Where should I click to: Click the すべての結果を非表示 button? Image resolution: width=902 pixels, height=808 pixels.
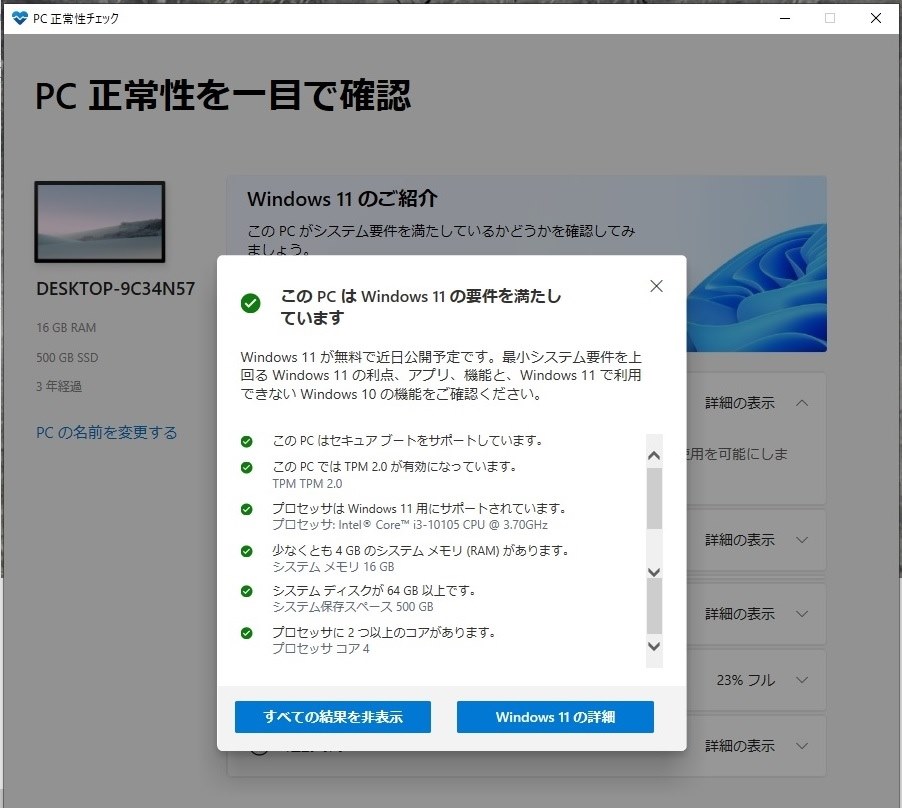(x=332, y=717)
